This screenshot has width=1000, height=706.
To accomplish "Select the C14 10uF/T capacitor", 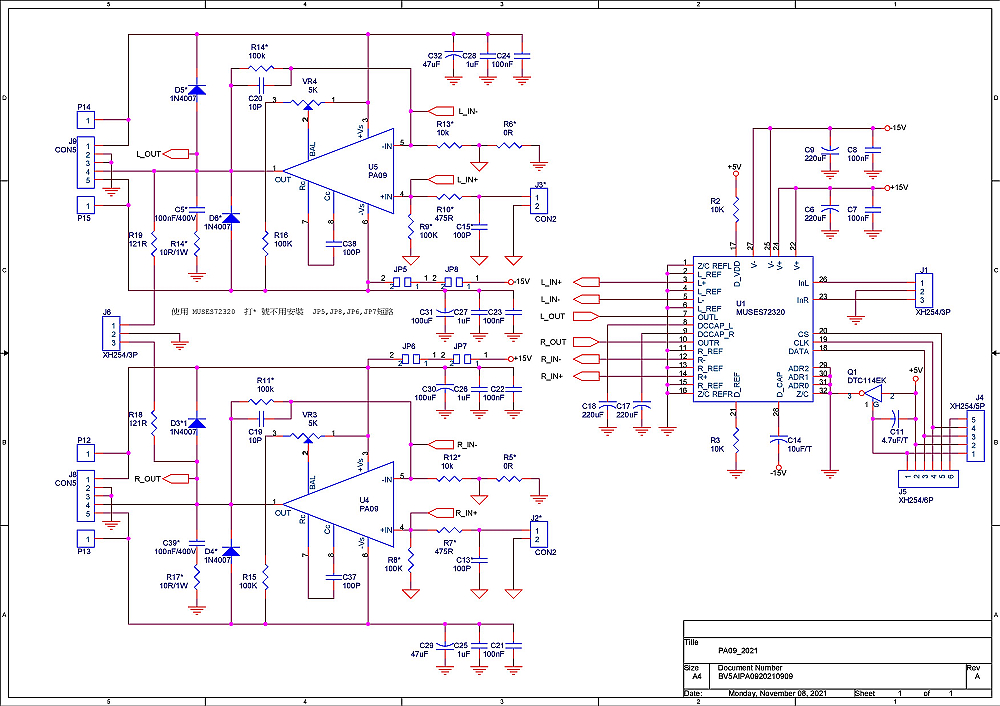I will coord(778,439).
